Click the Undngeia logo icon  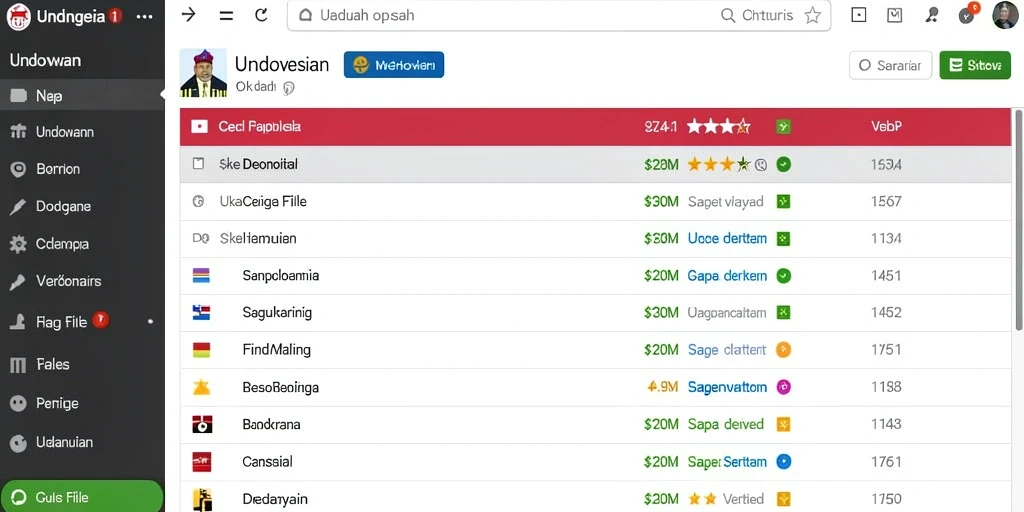[x=18, y=16]
